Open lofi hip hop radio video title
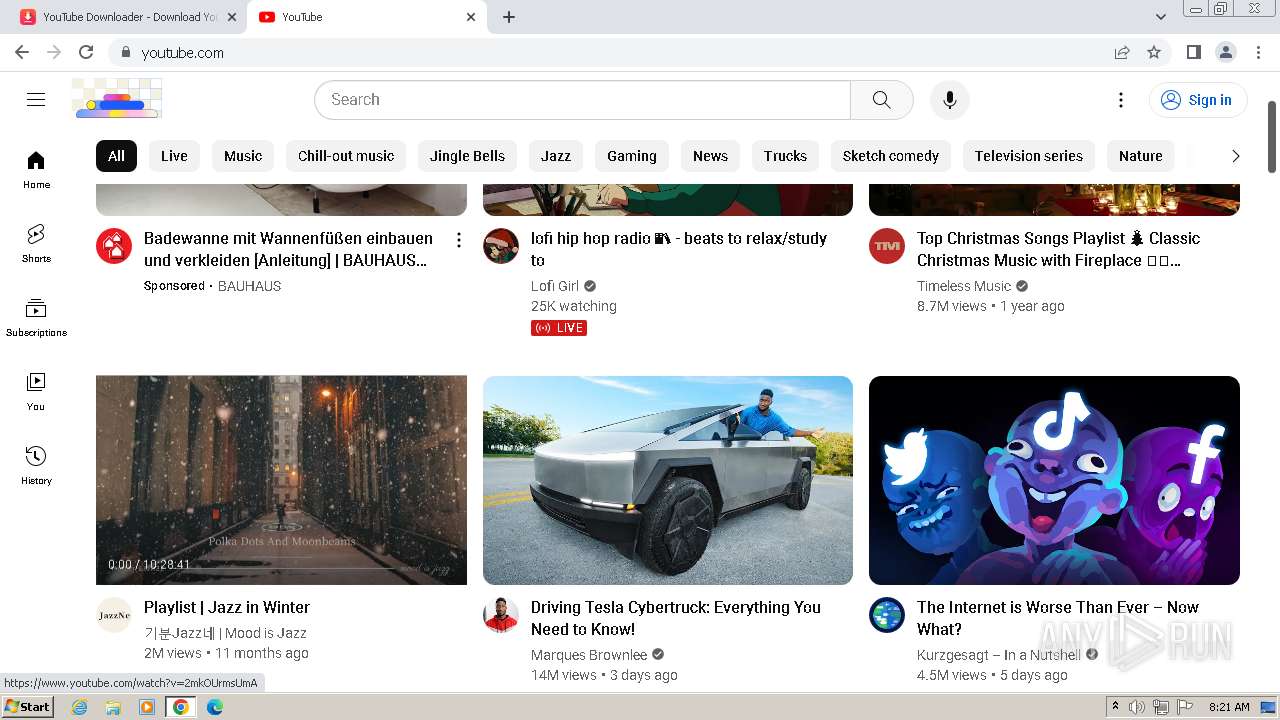Screen dimensions: 1280x720 [679, 249]
